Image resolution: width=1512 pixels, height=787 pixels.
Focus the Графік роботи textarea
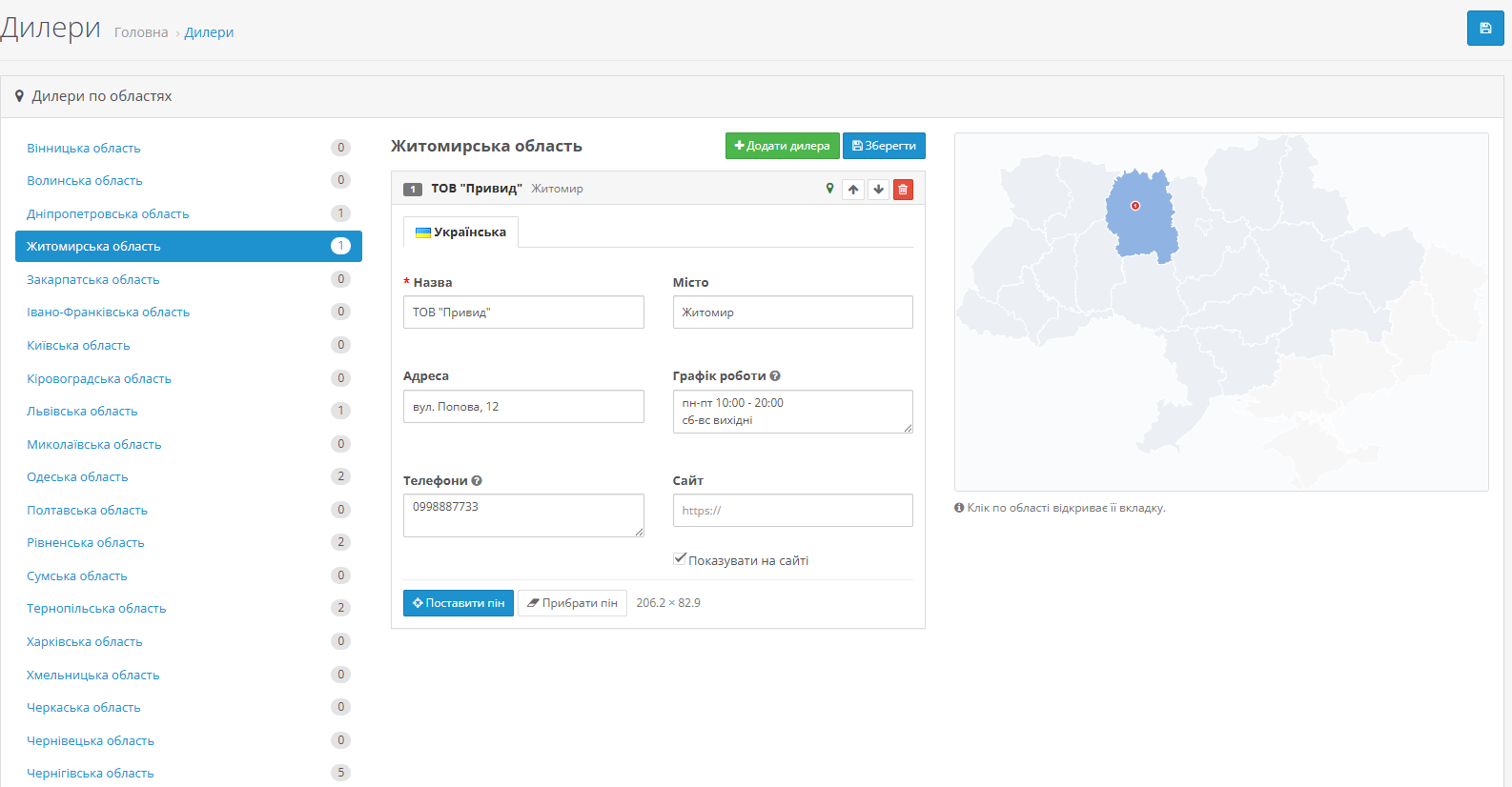click(793, 412)
